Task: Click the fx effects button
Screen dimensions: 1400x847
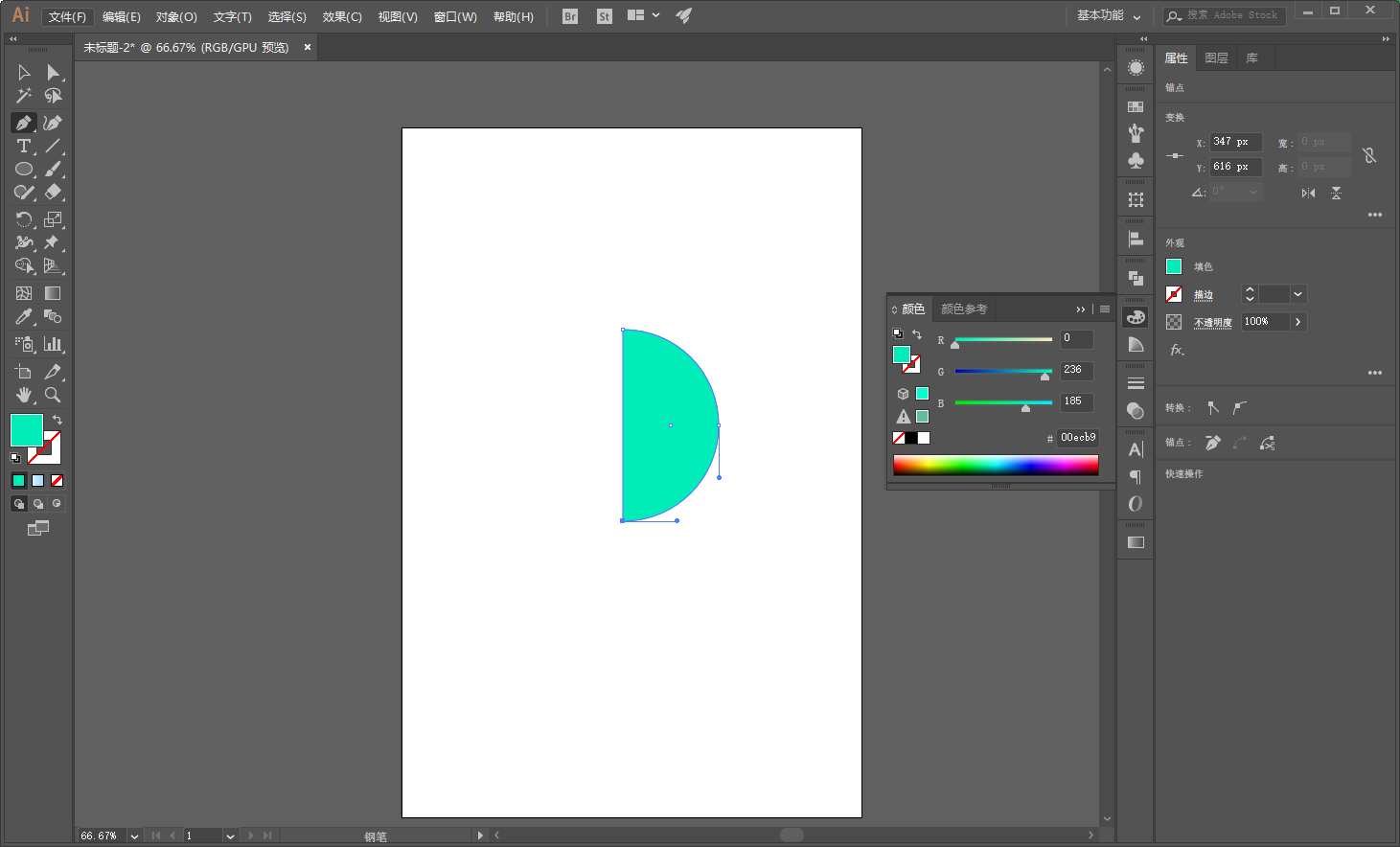Action: (x=1177, y=350)
